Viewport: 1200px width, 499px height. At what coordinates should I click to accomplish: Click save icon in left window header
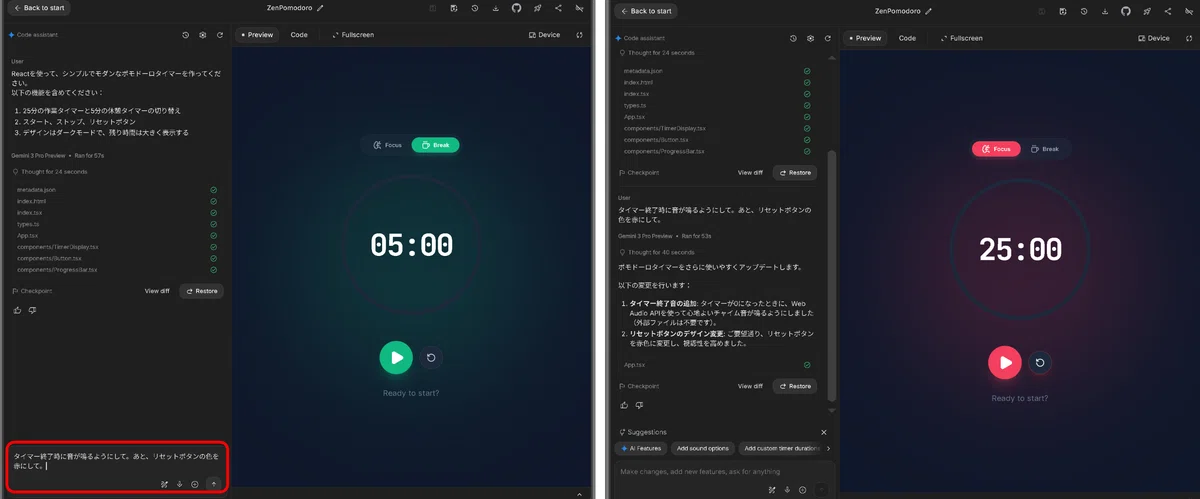[454, 9]
